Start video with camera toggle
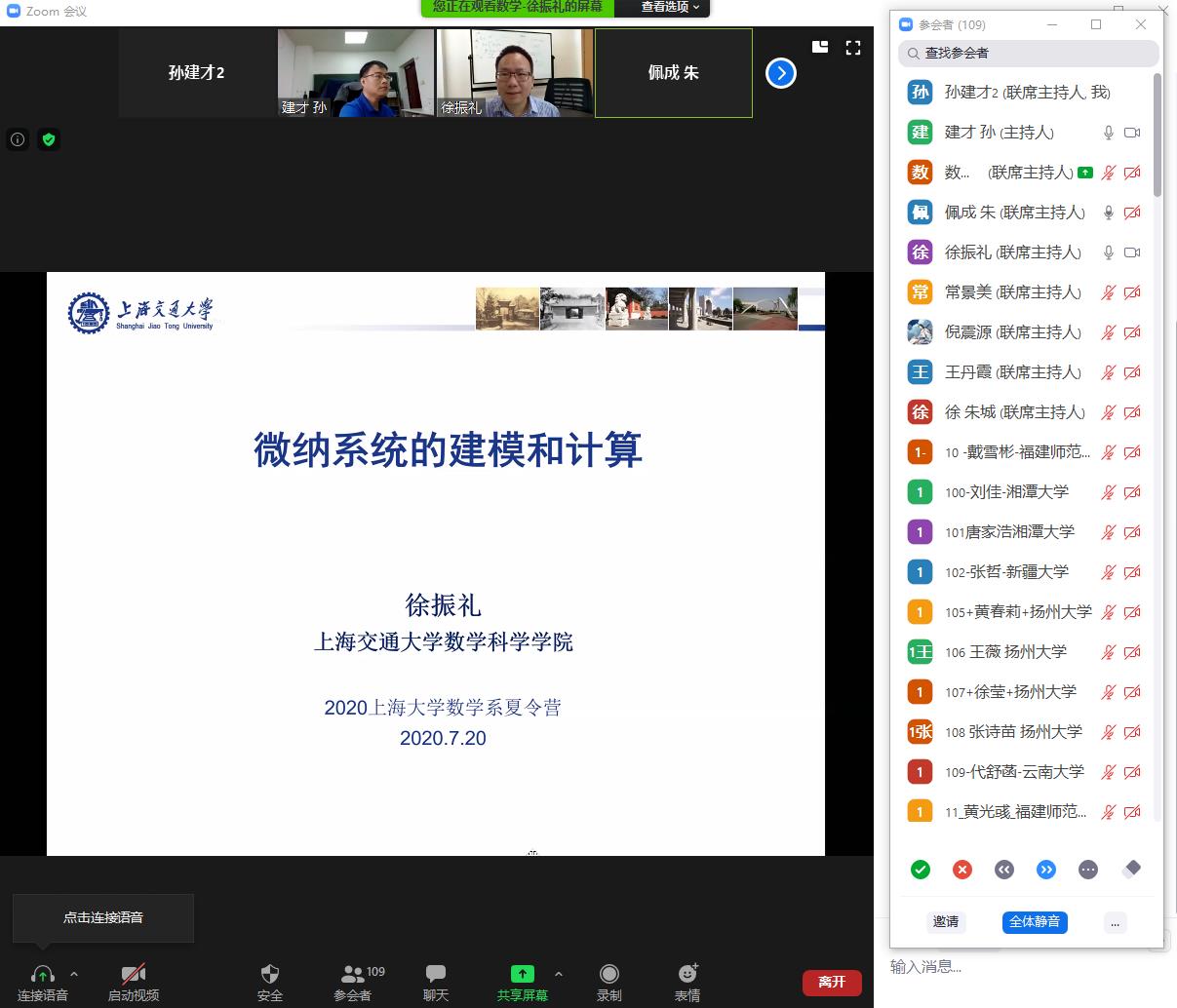The width and height of the screenshot is (1177, 1008). pos(134,982)
